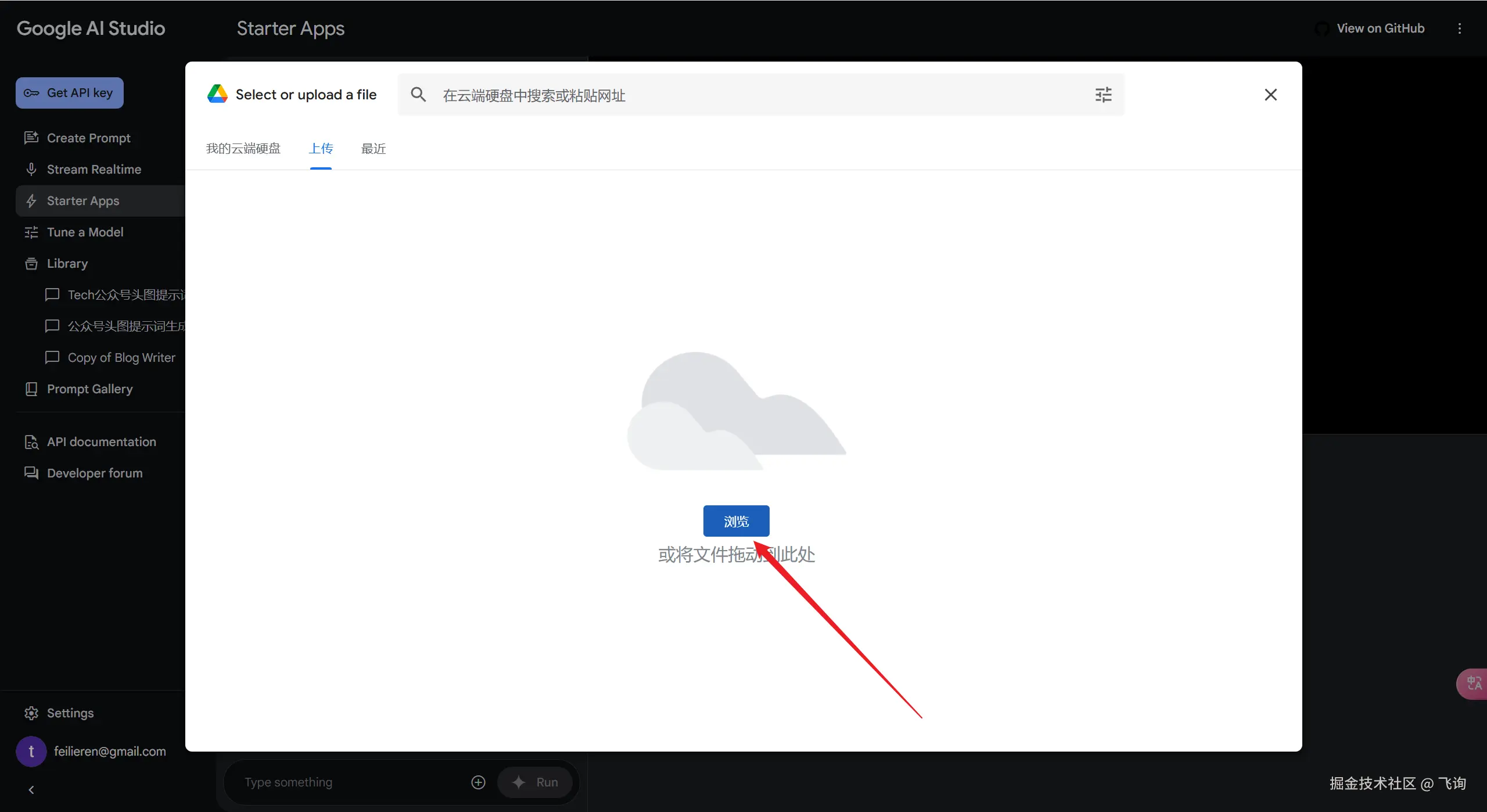Expand the Library section

(67, 264)
